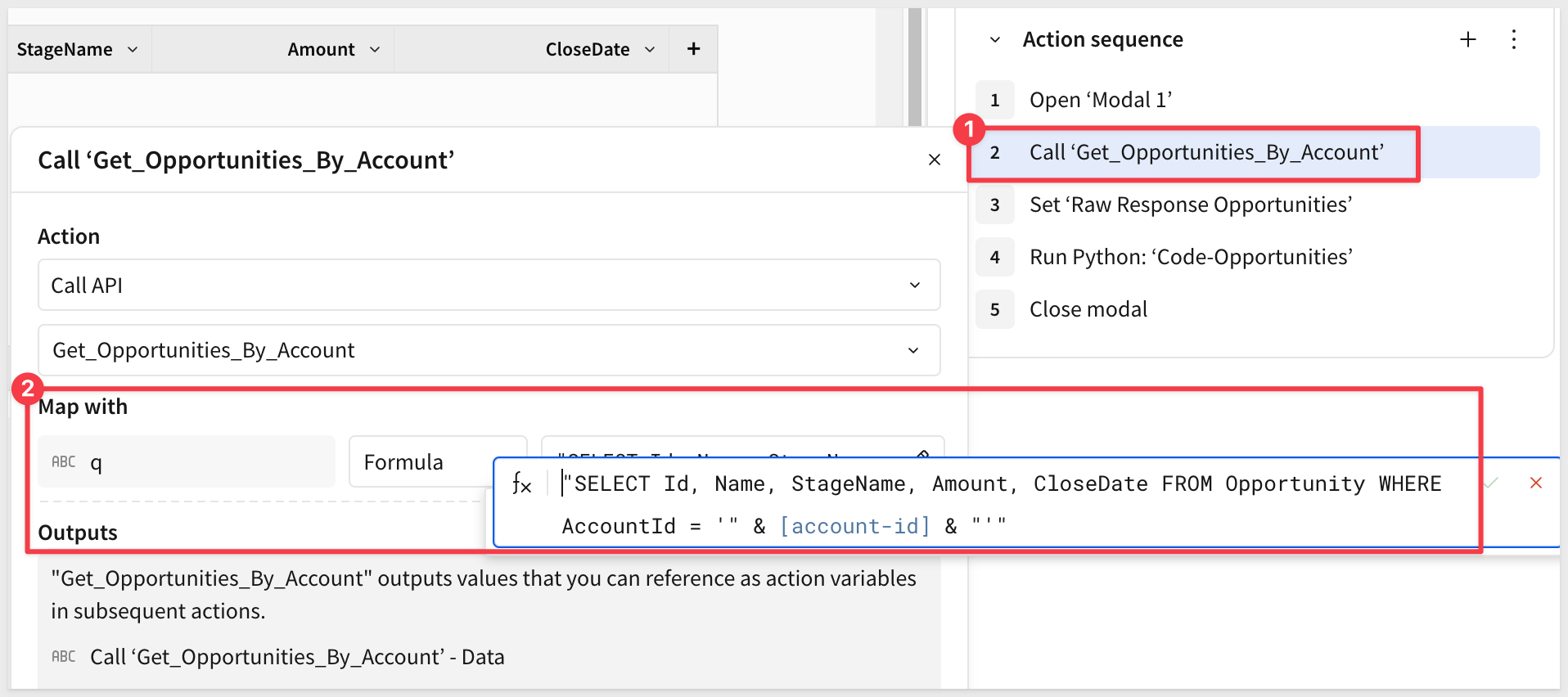Add a new column with plus button
1568x697 pixels.
coord(693,49)
